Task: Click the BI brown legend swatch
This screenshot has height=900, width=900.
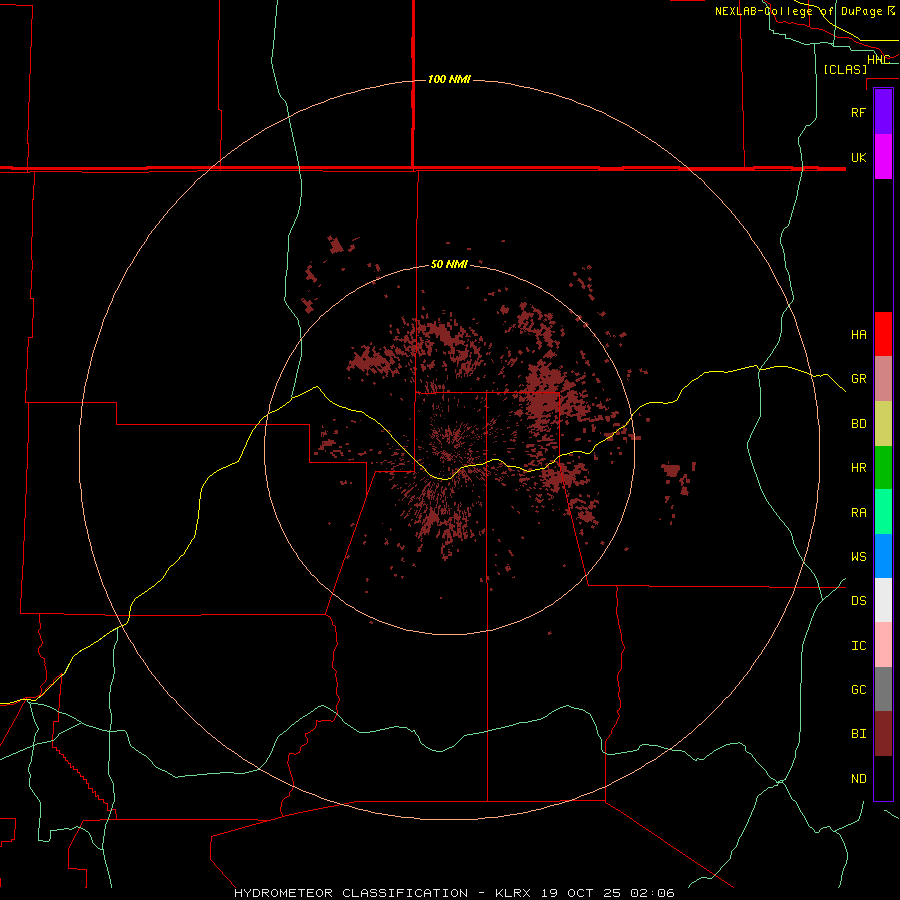Action: [883, 734]
